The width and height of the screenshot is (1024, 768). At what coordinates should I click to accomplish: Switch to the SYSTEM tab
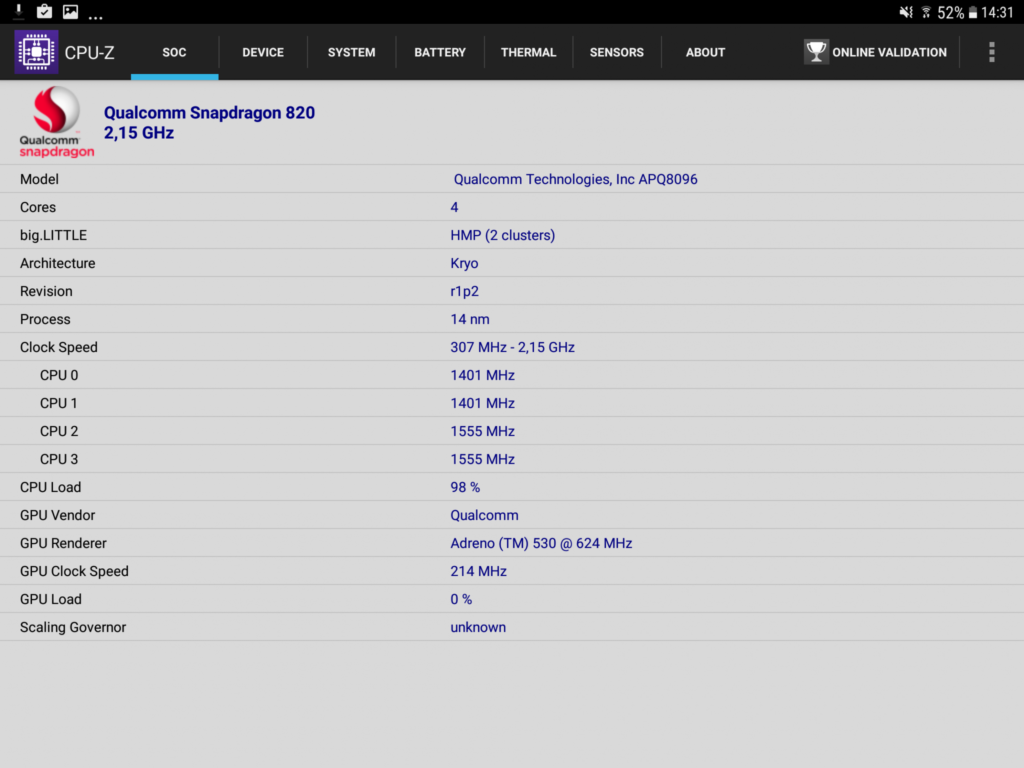pos(351,52)
